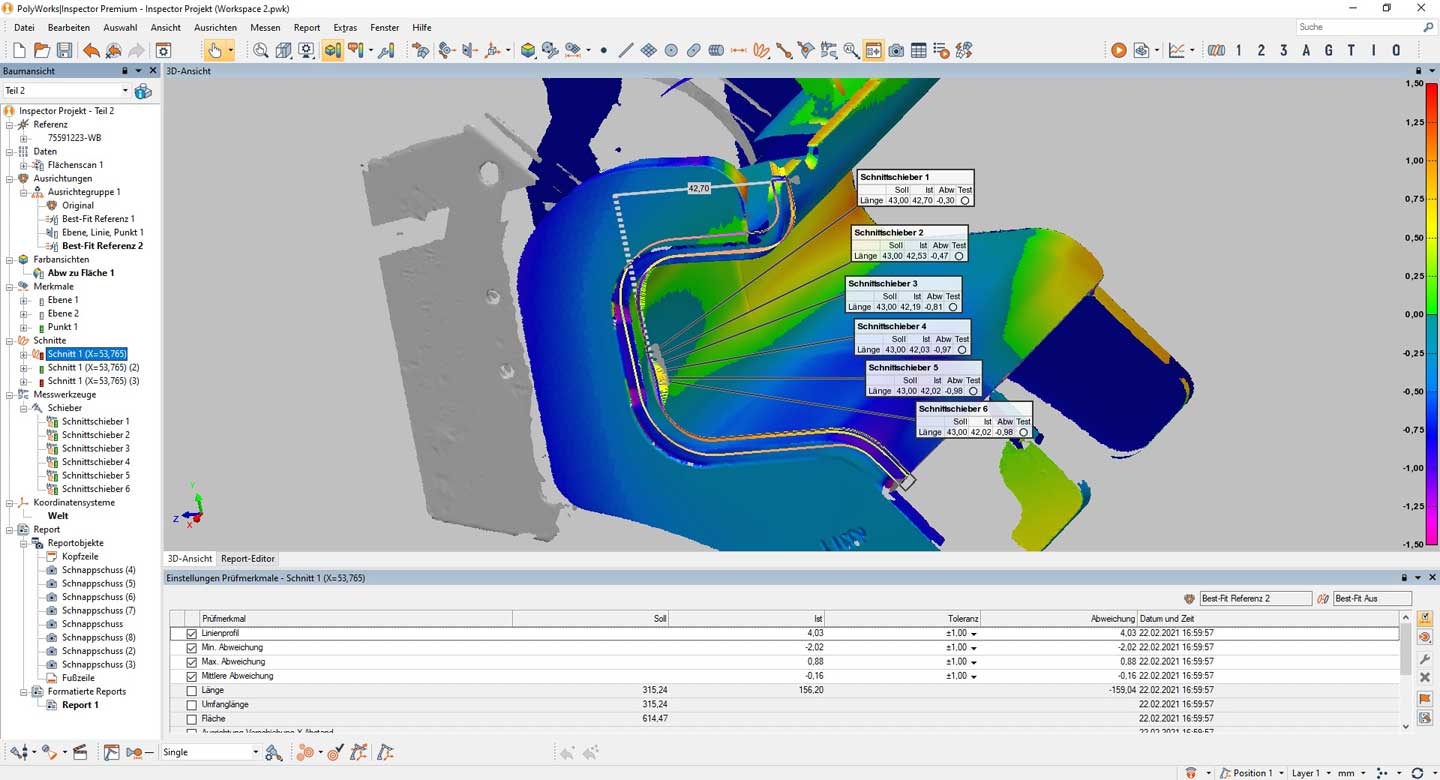Open the Datei menu

[24, 28]
